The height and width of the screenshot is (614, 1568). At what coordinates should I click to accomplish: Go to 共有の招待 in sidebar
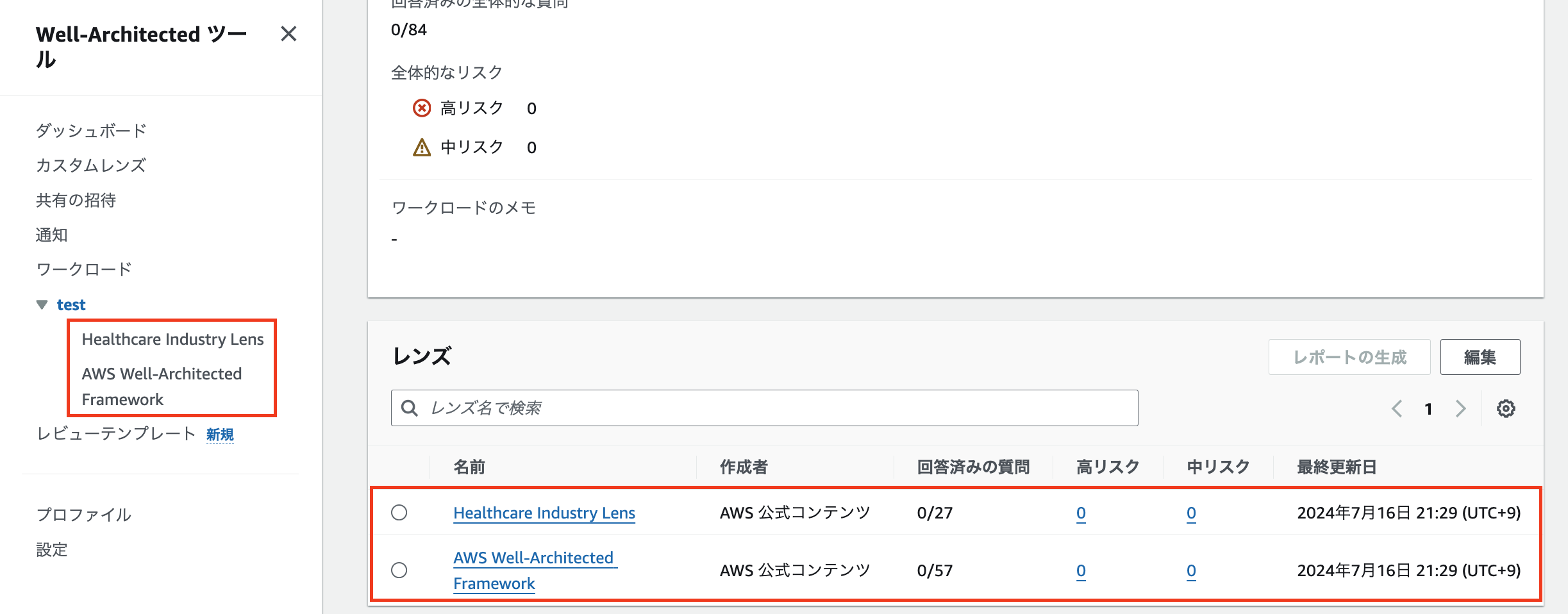click(76, 200)
